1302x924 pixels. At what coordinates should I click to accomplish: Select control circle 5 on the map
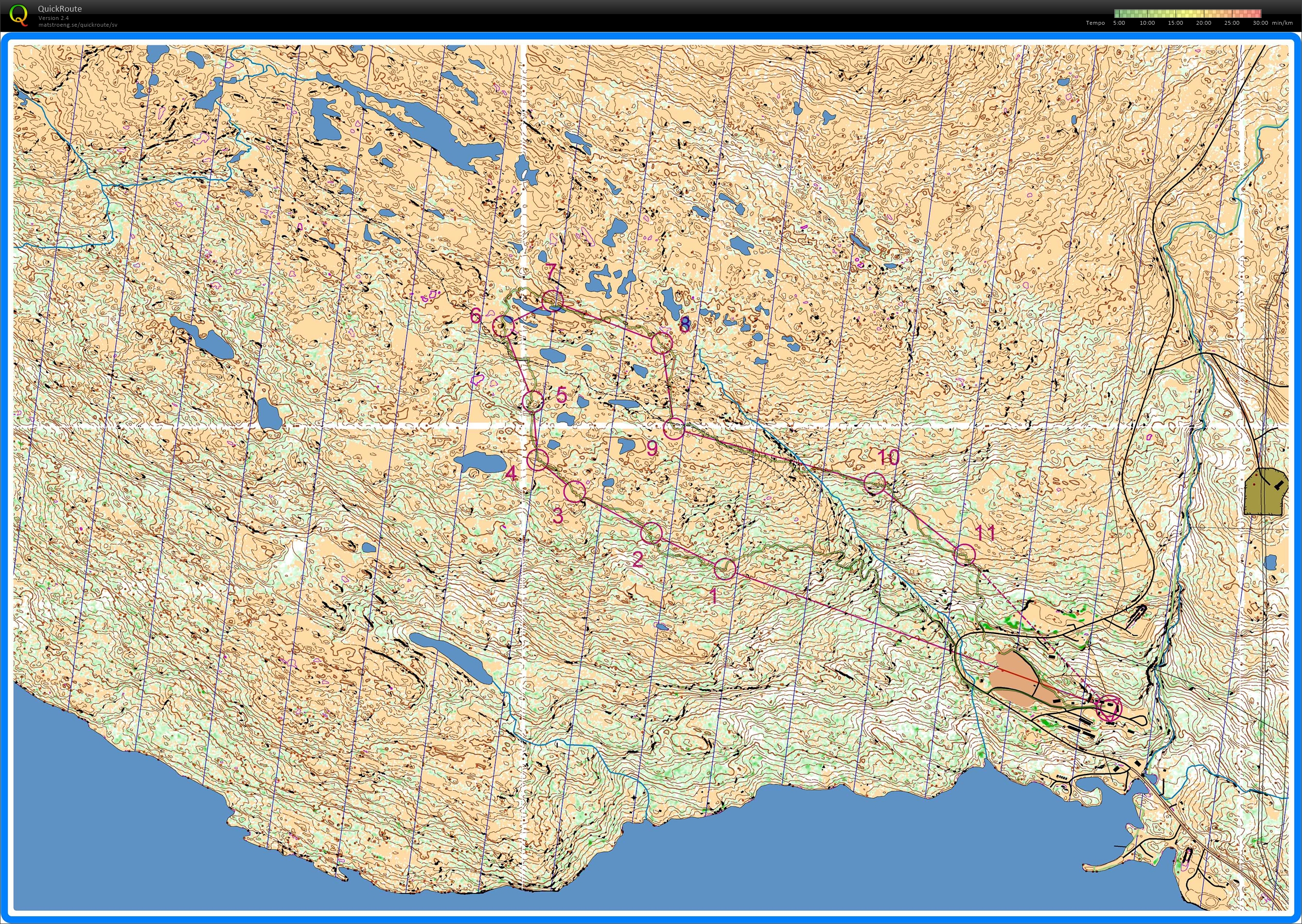pos(533,401)
